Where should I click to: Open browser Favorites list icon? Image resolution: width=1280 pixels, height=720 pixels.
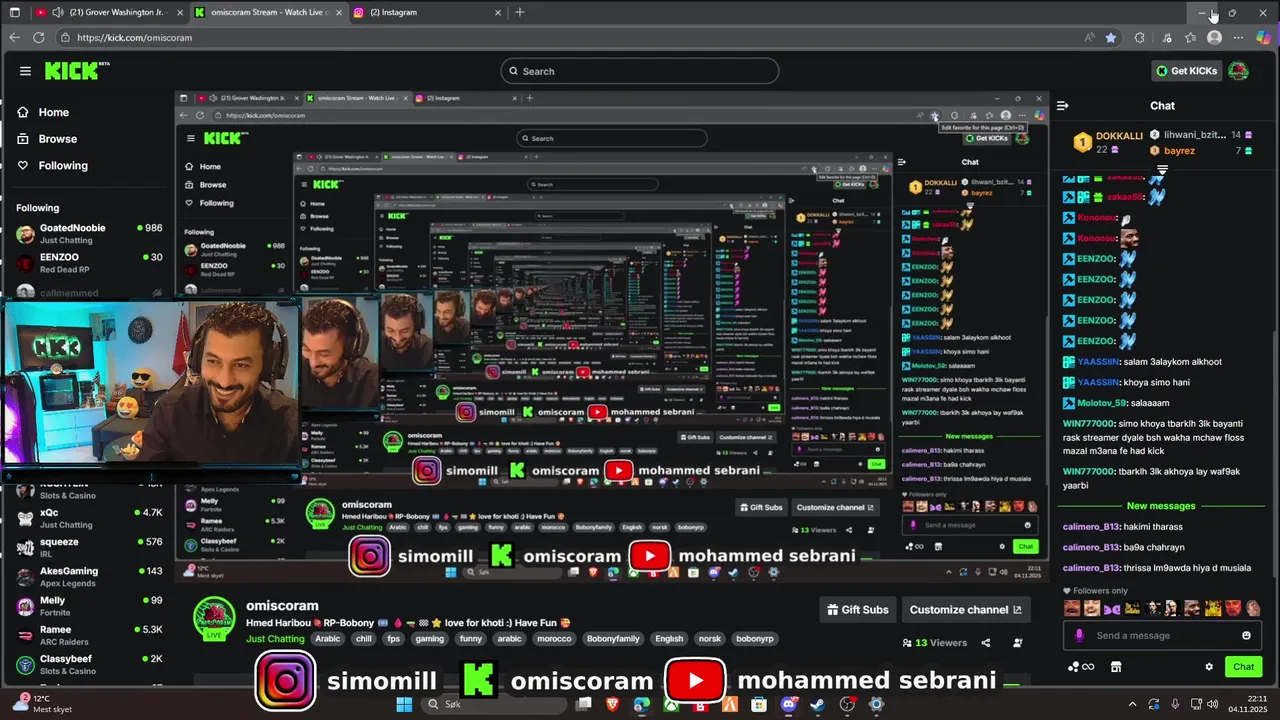(x=1190, y=37)
